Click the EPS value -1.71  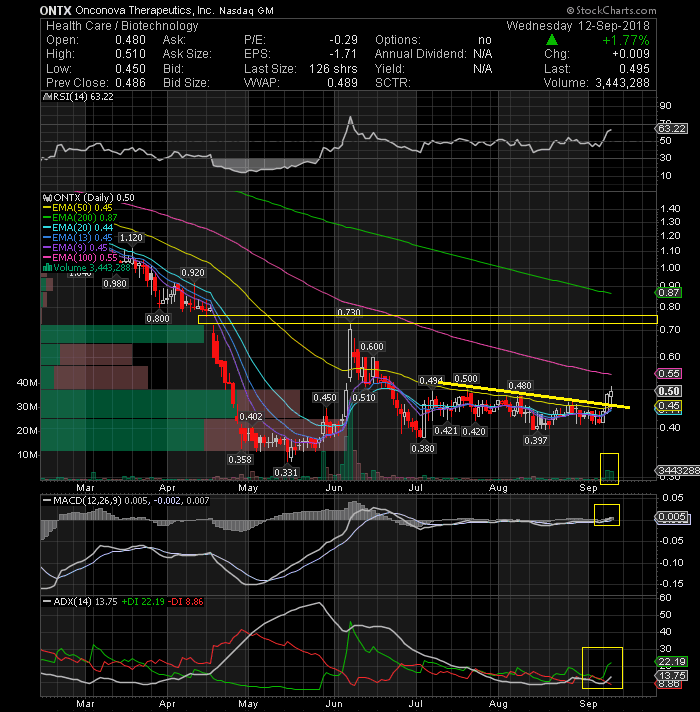tap(343, 54)
